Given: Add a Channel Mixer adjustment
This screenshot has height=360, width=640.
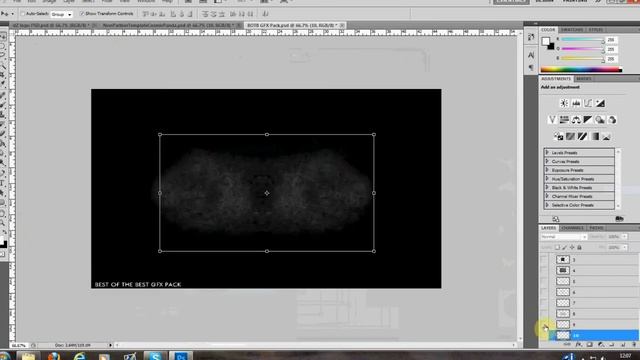Looking at the screenshot, I should tap(612, 120).
